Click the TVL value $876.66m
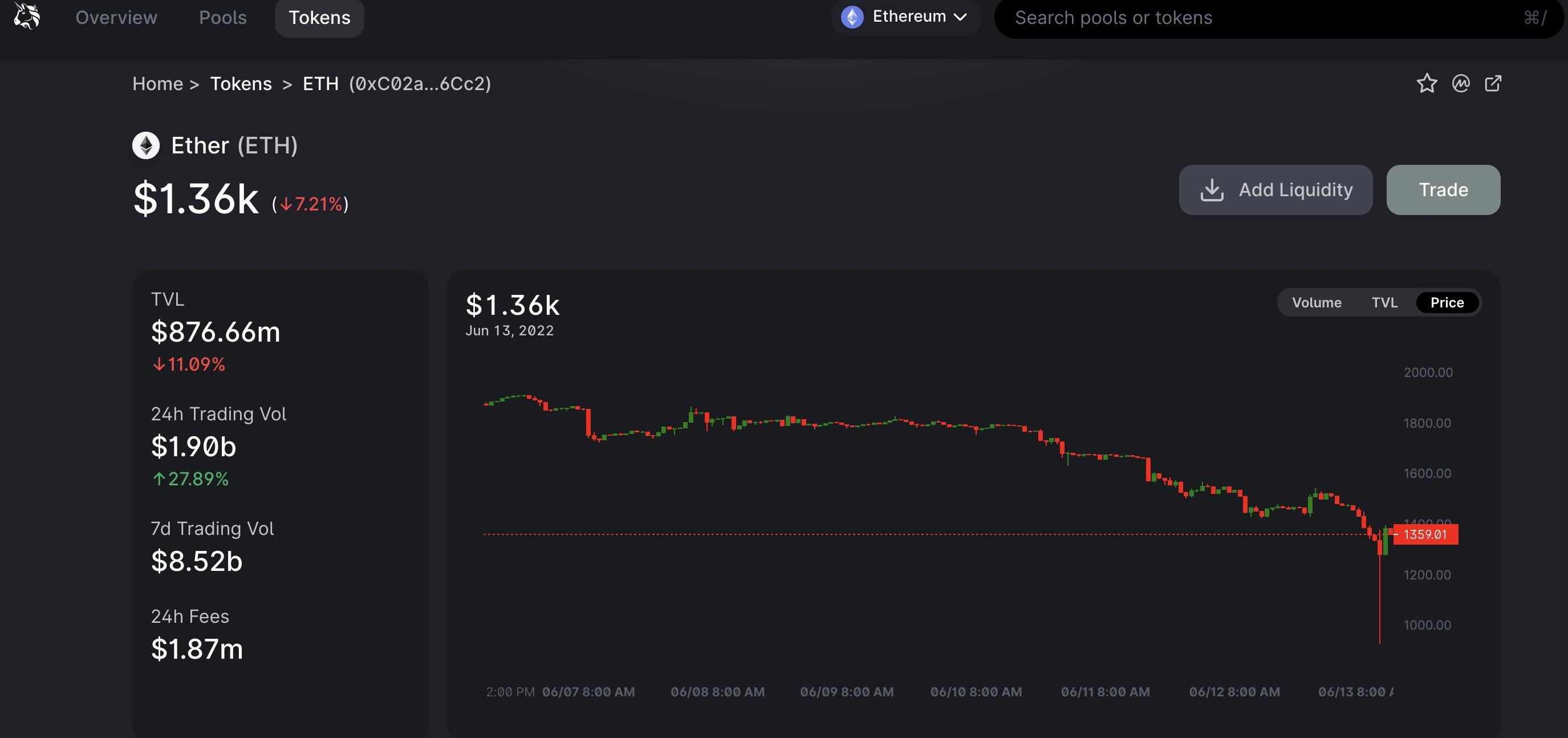This screenshot has height=738, width=1568. tap(216, 332)
